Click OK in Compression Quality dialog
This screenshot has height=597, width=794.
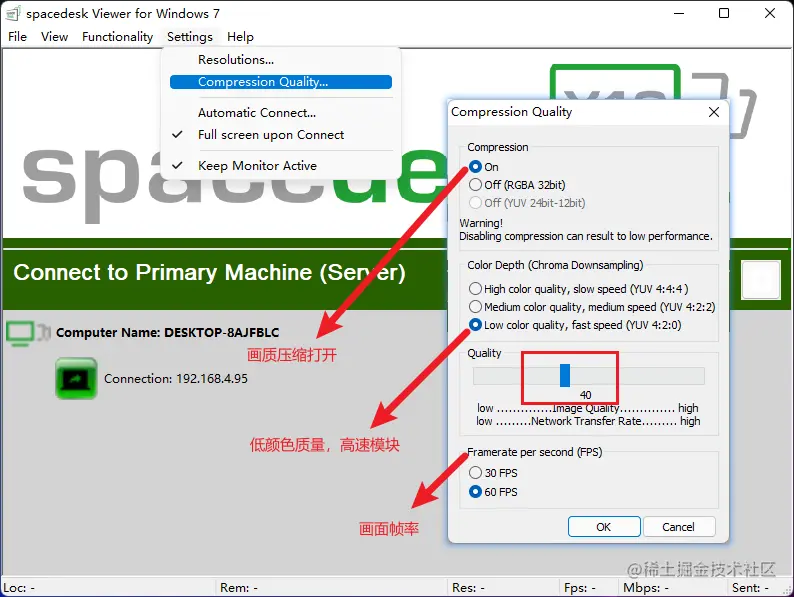click(604, 527)
